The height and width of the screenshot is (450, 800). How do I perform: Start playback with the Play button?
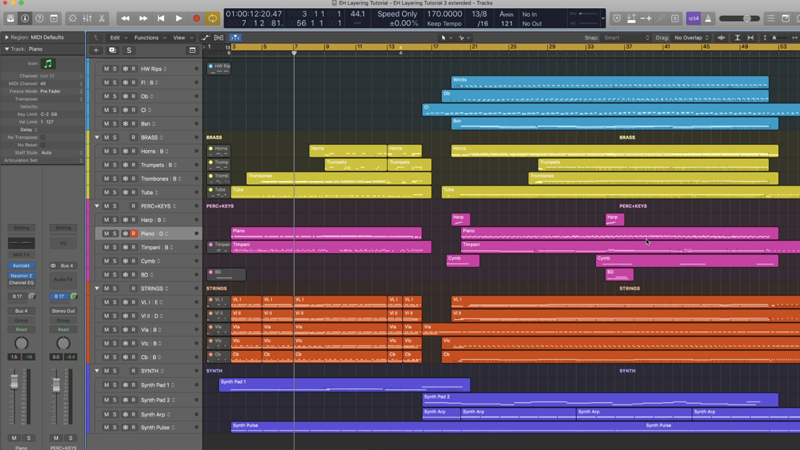pyautogui.click(x=179, y=18)
